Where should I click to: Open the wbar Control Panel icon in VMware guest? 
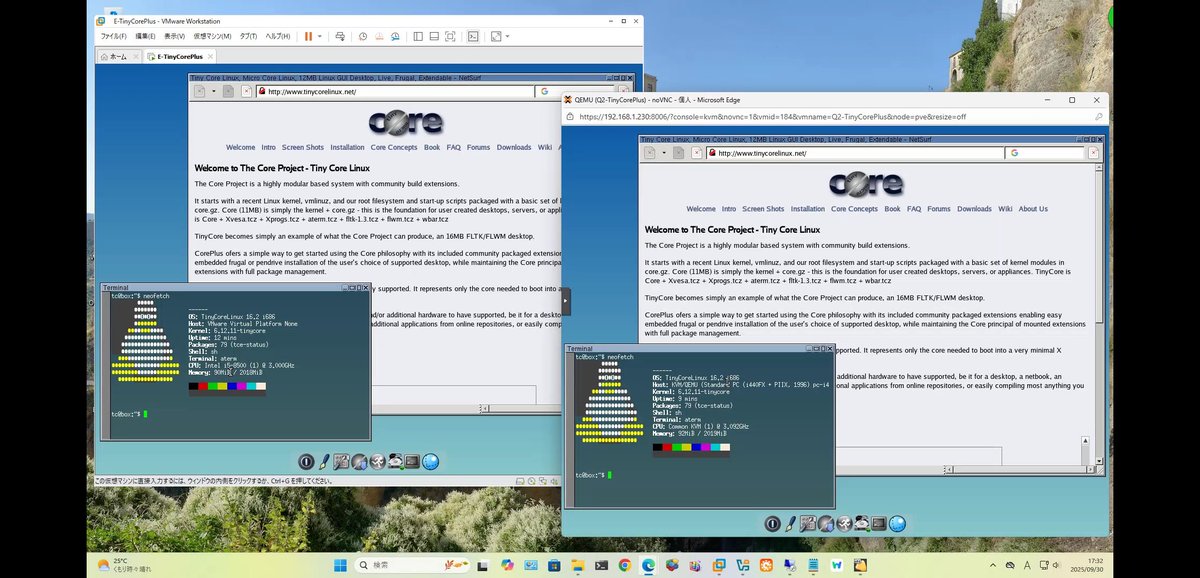[x=341, y=462]
